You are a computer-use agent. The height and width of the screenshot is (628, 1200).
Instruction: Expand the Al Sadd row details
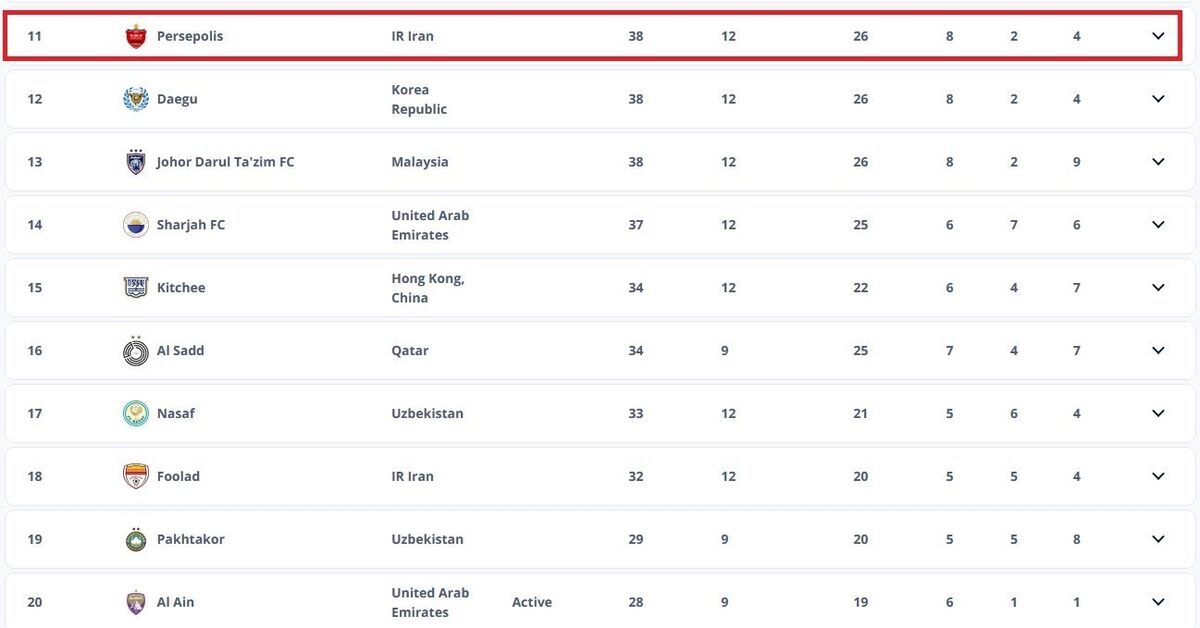pyautogui.click(x=1158, y=351)
